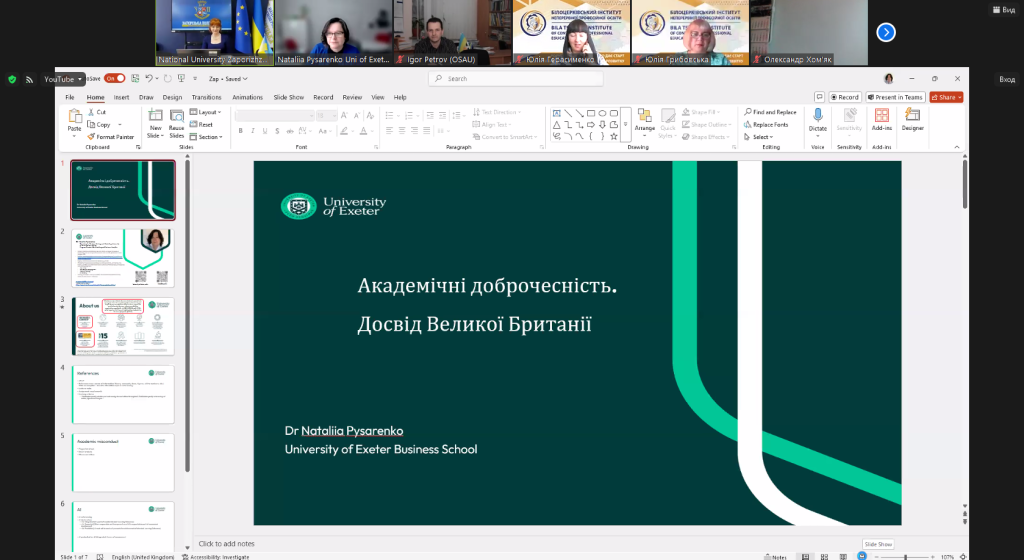Screen dimensions: 1024x560
Task: Click the red Share button
Action: 946,97
